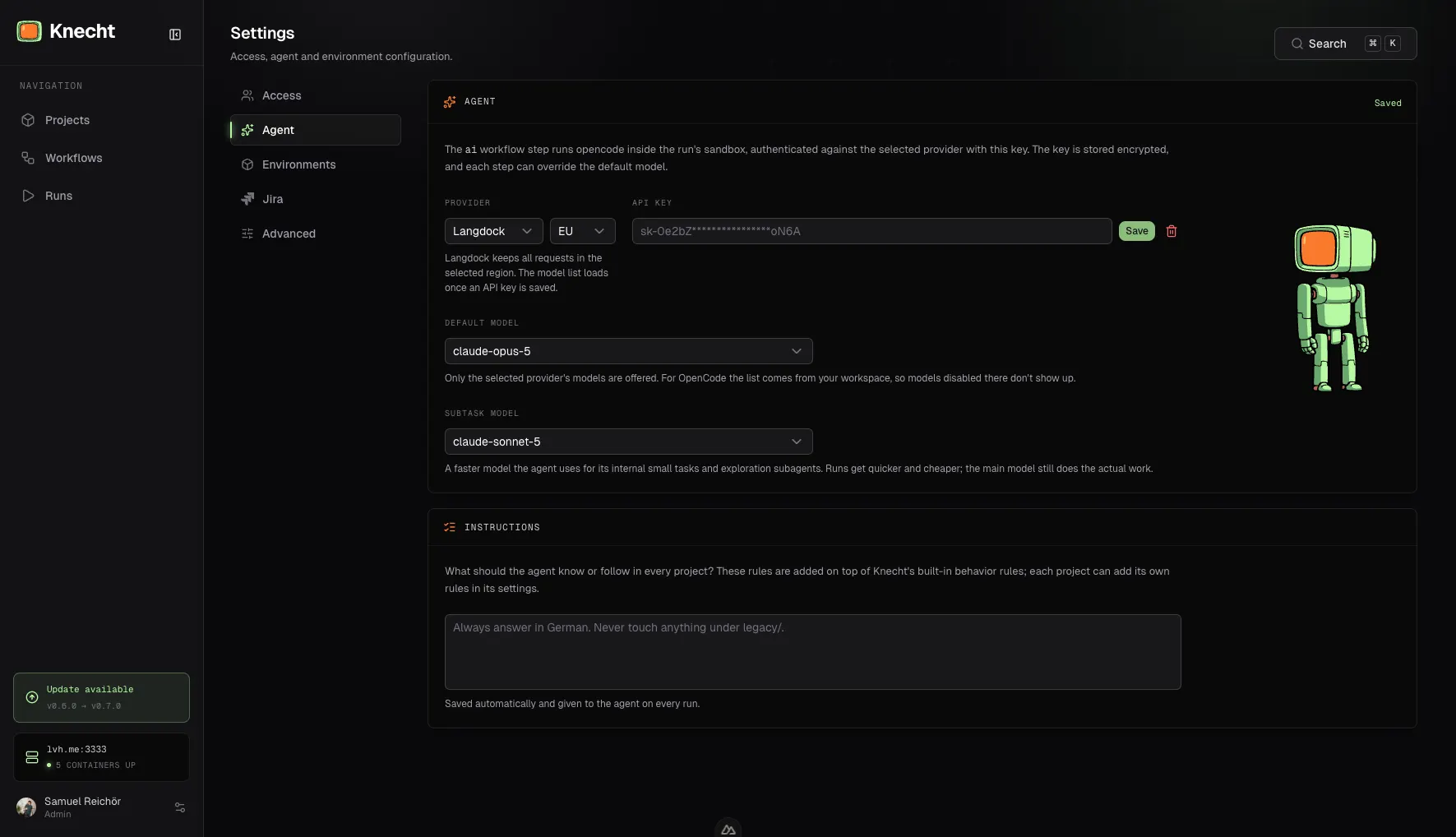Click the update available arrow icon
The height and width of the screenshot is (837, 1456).
[32, 697]
